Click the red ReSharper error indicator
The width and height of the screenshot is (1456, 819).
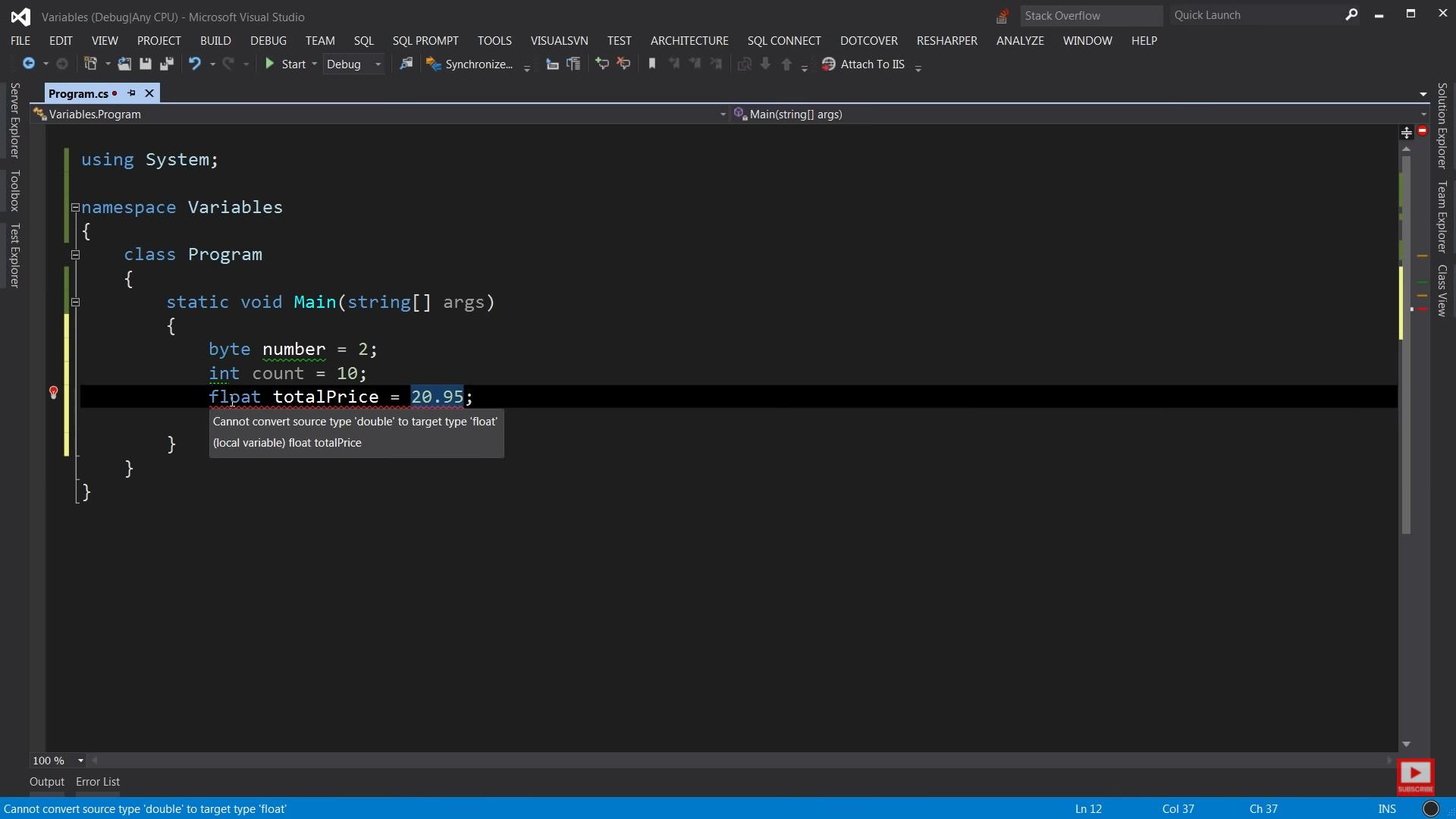(1423, 131)
